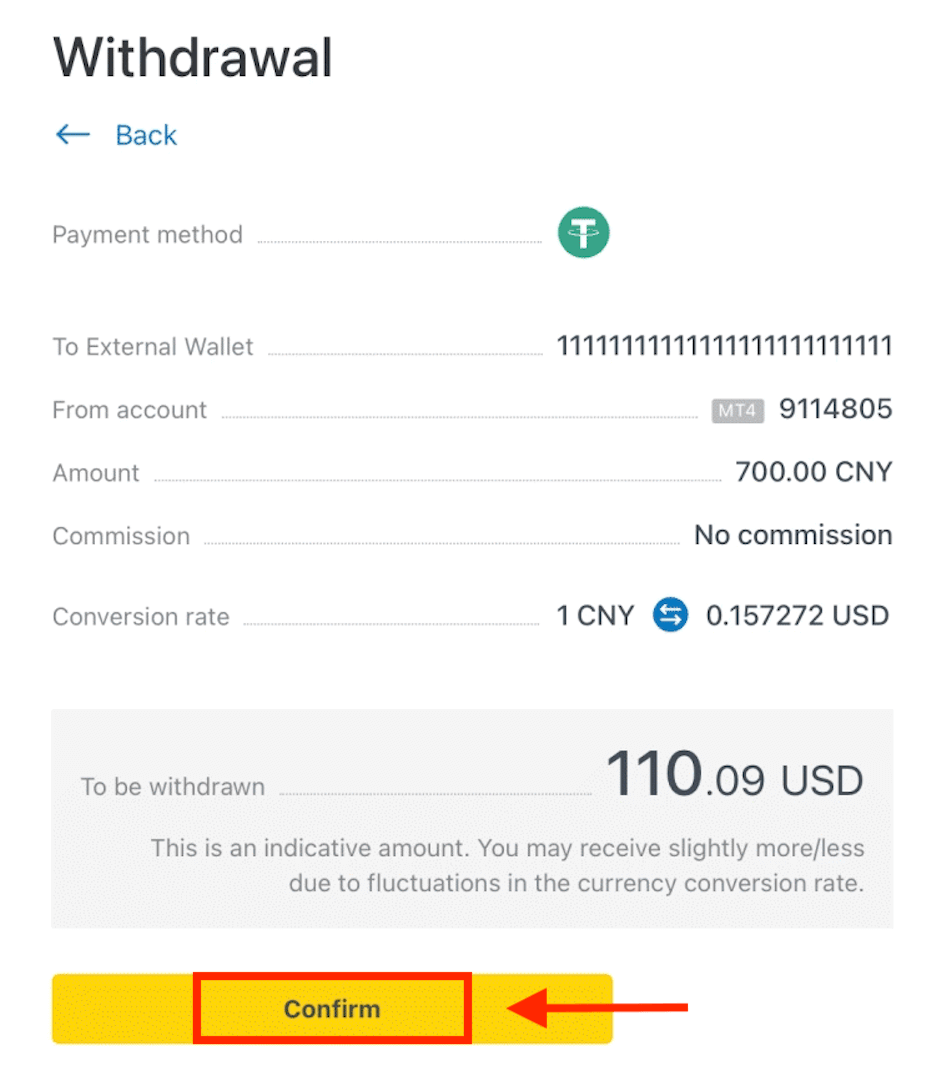
Task: Click the 1 CNY rate text
Action: [x=595, y=615]
